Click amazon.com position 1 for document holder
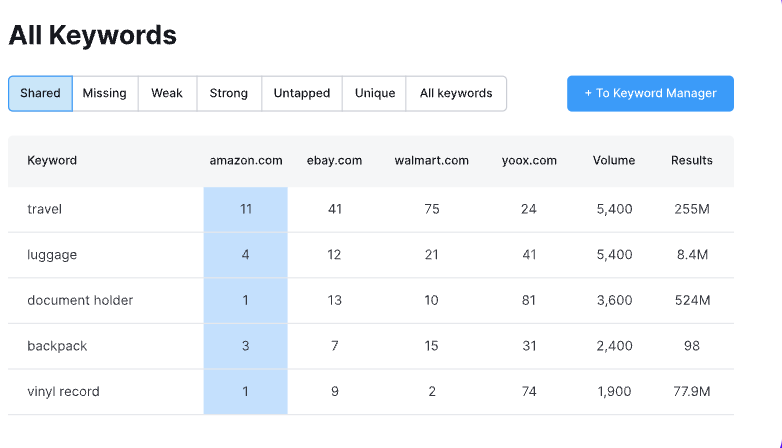The image size is (782, 448). (x=245, y=300)
